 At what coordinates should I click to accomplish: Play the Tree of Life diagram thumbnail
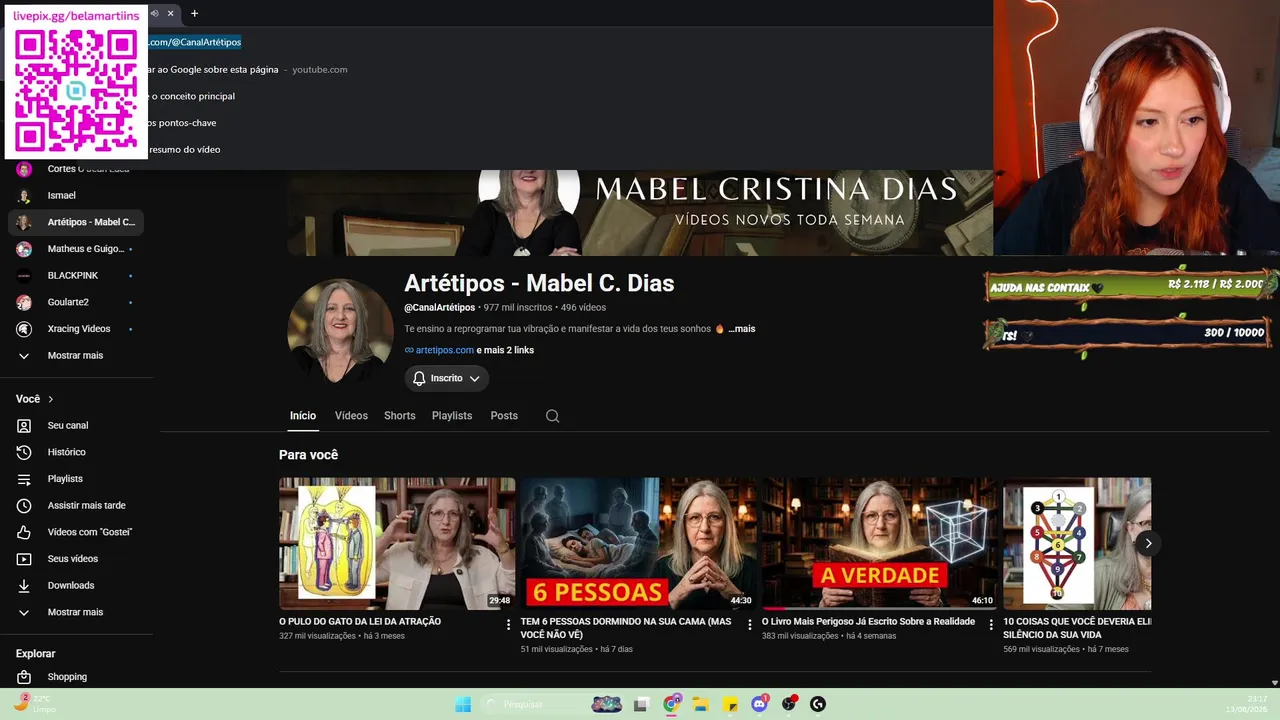[x=1077, y=543]
